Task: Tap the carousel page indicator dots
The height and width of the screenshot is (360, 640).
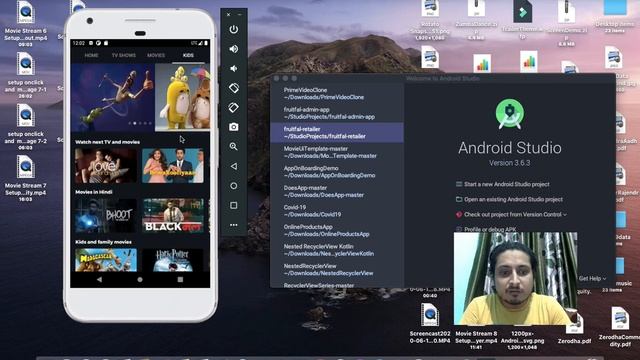Action: click(x=140, y=123)
